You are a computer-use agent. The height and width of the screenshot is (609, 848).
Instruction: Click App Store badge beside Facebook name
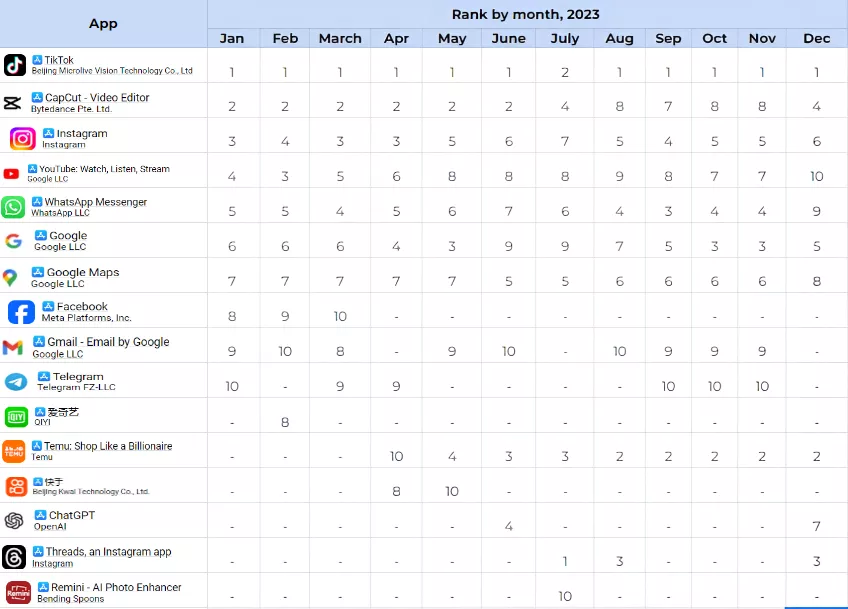(48, 306)
